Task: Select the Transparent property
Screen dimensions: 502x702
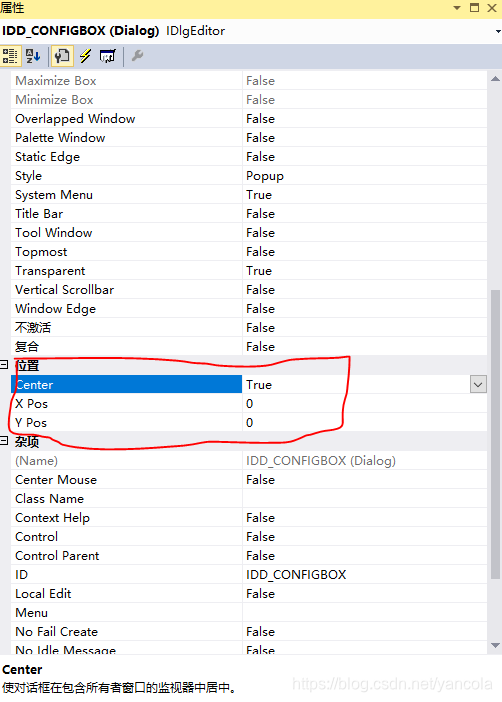Action: 126,271
